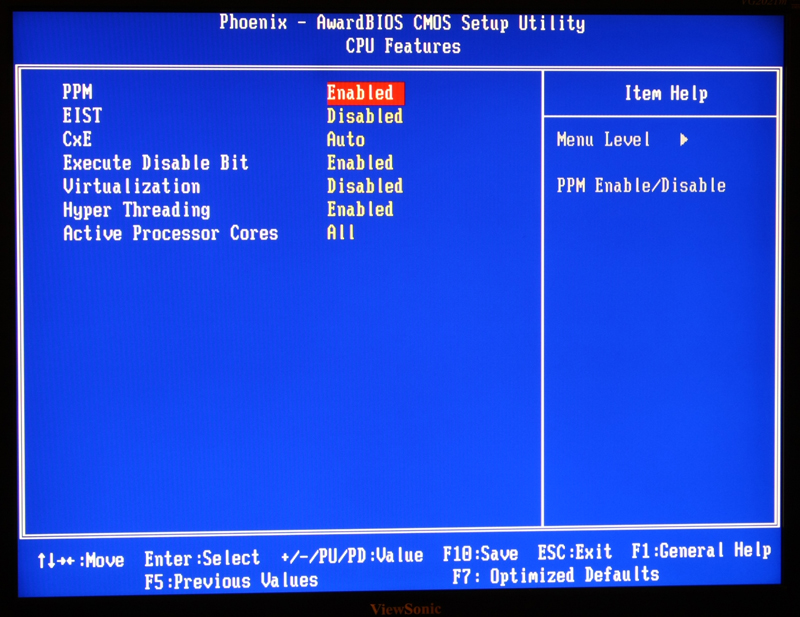Select the EIST setting label
Viewport: 800px width, 617px height.
coord(82,115)
